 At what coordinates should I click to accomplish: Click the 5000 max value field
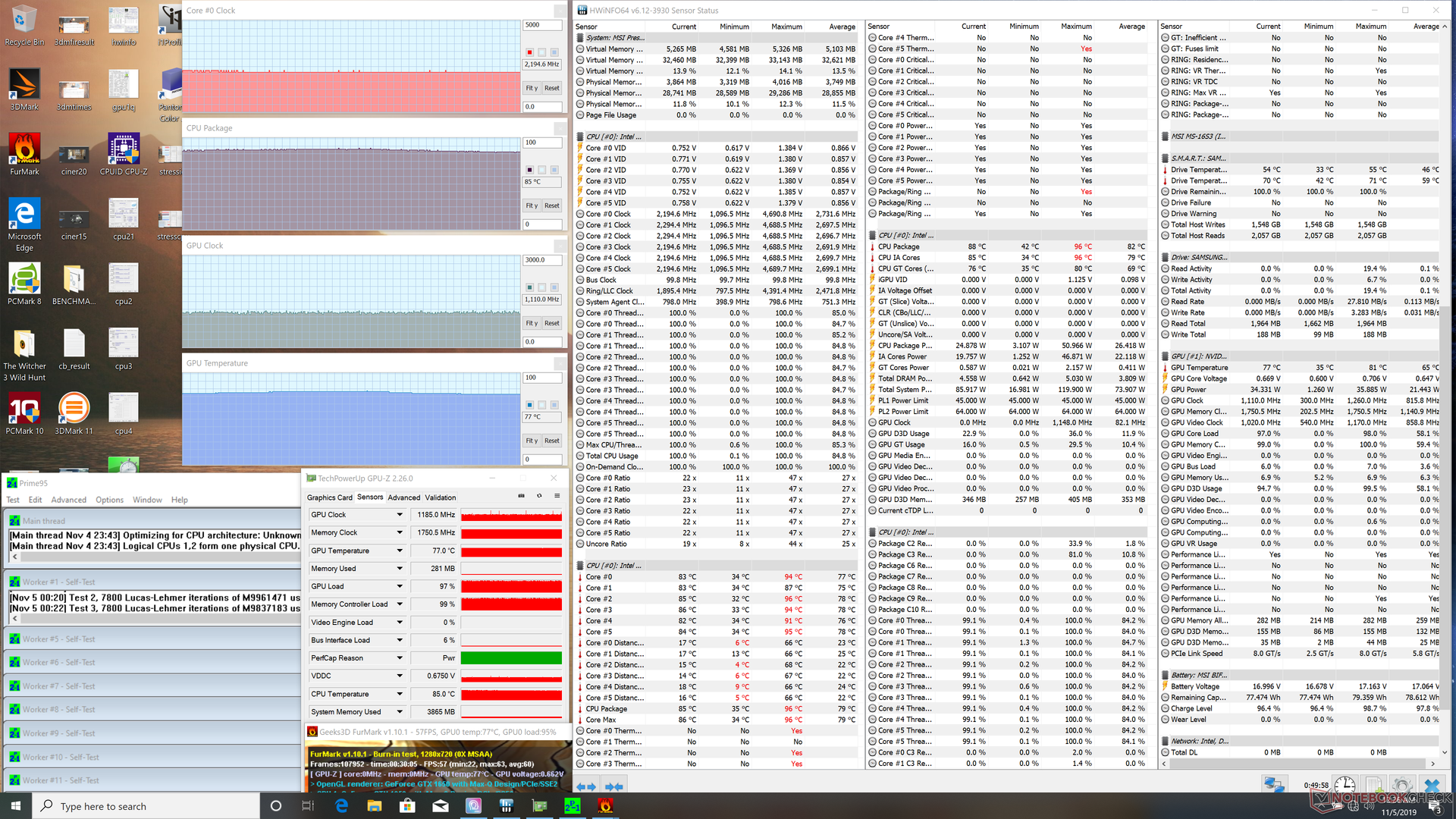pyautogui.click(x=541, y=25)
